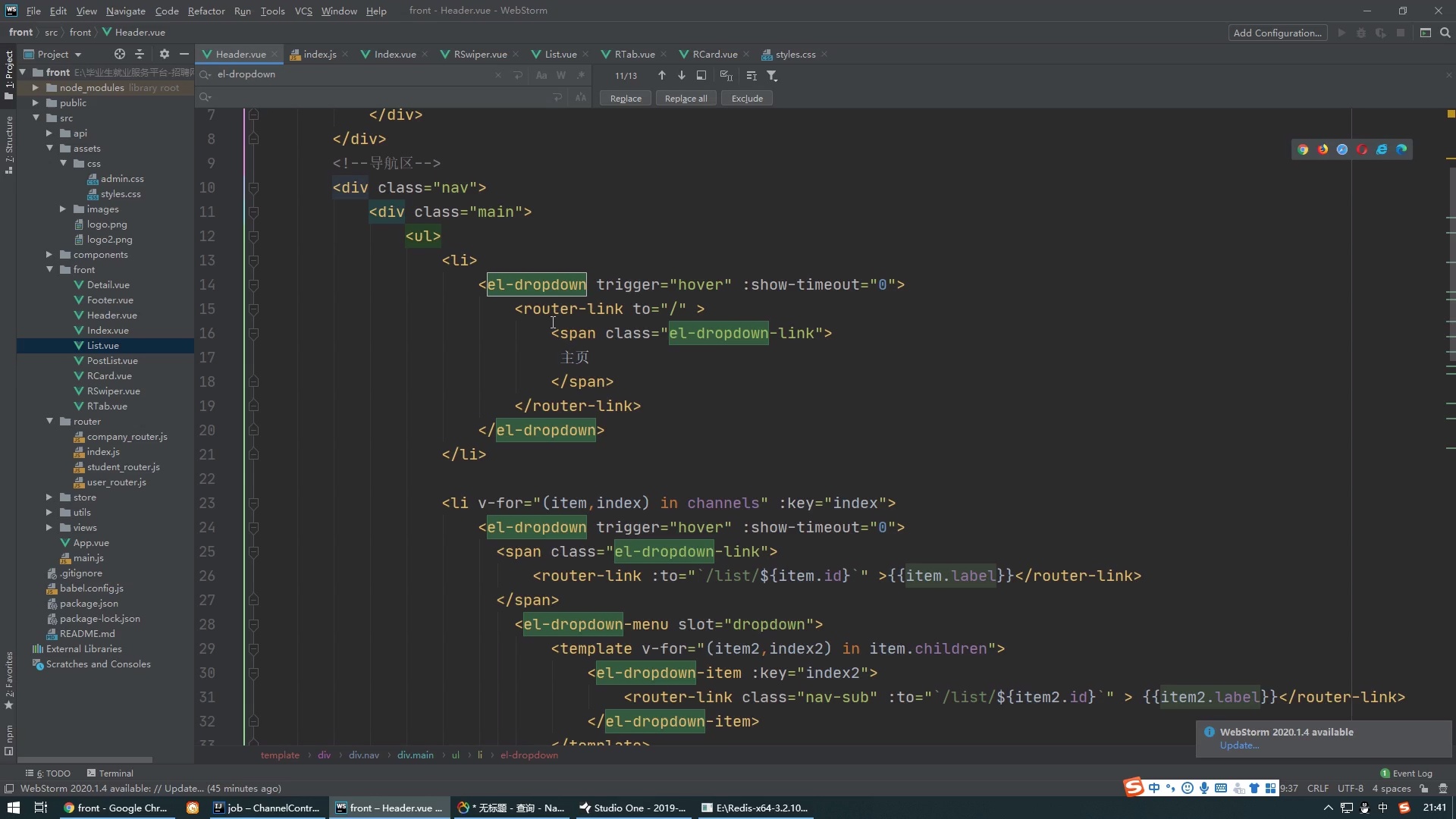Viewport: 1456px width, 819px height.
Task: Enable Regex mode in the search bar
Action: click(x=579, y=75)
